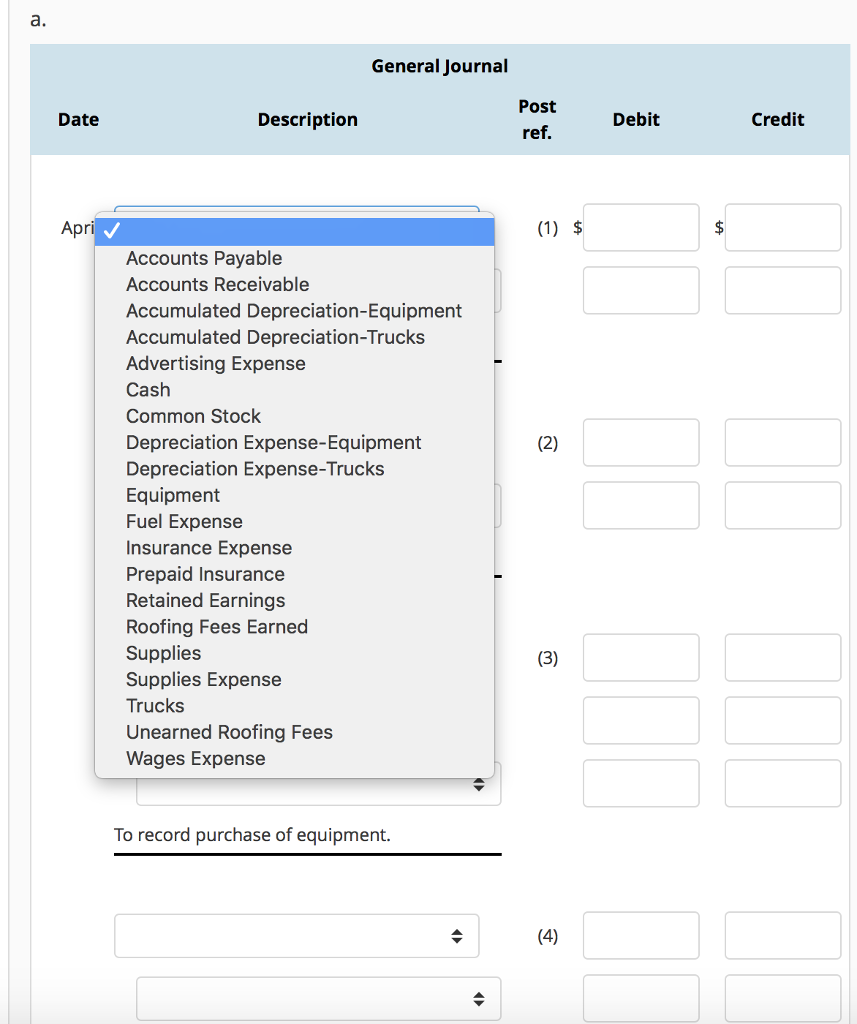Select Wages Expense at the bottom of the list
Image resolution: width=857 pixels, height=1024 pixels.
pos(195,758)
